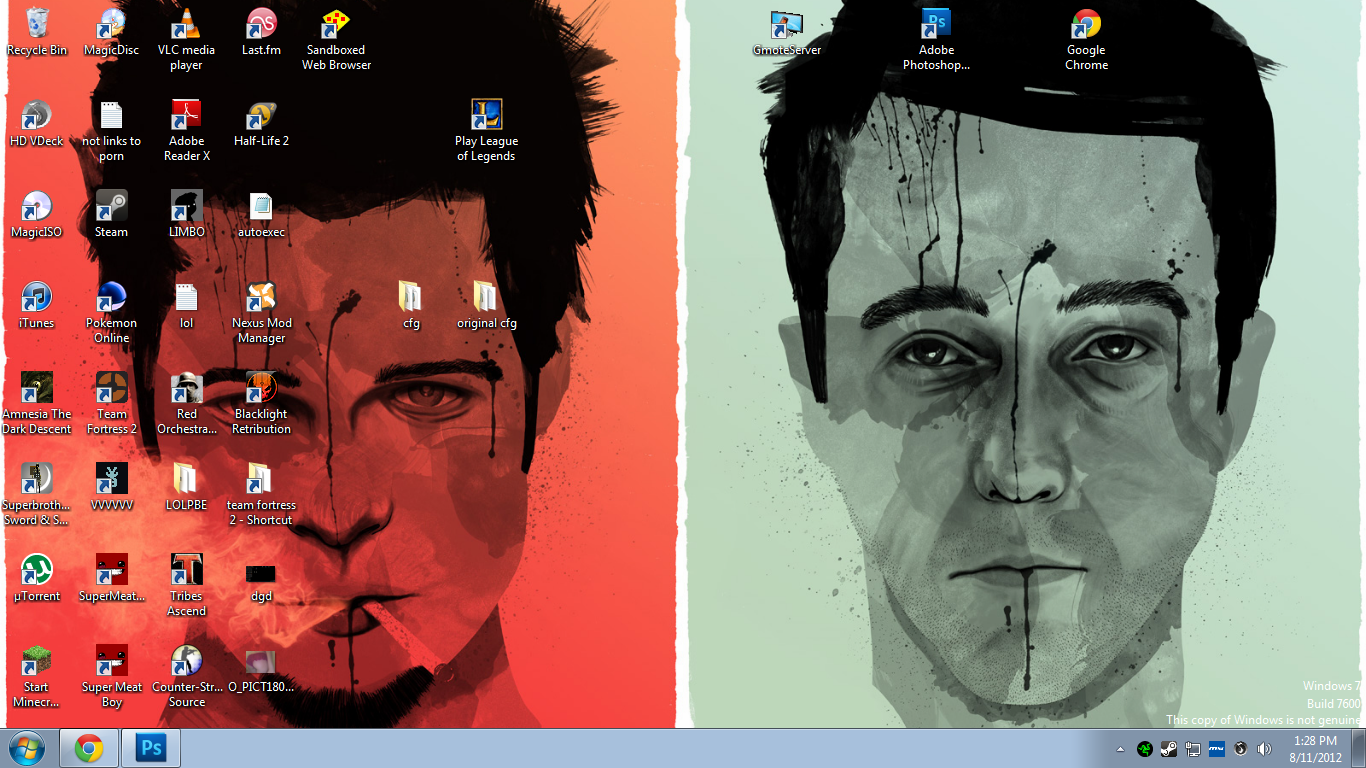
Task: Select the Half-Life 2 desktop shortcut
Action: pyautogui.click(x=261, y=116)
